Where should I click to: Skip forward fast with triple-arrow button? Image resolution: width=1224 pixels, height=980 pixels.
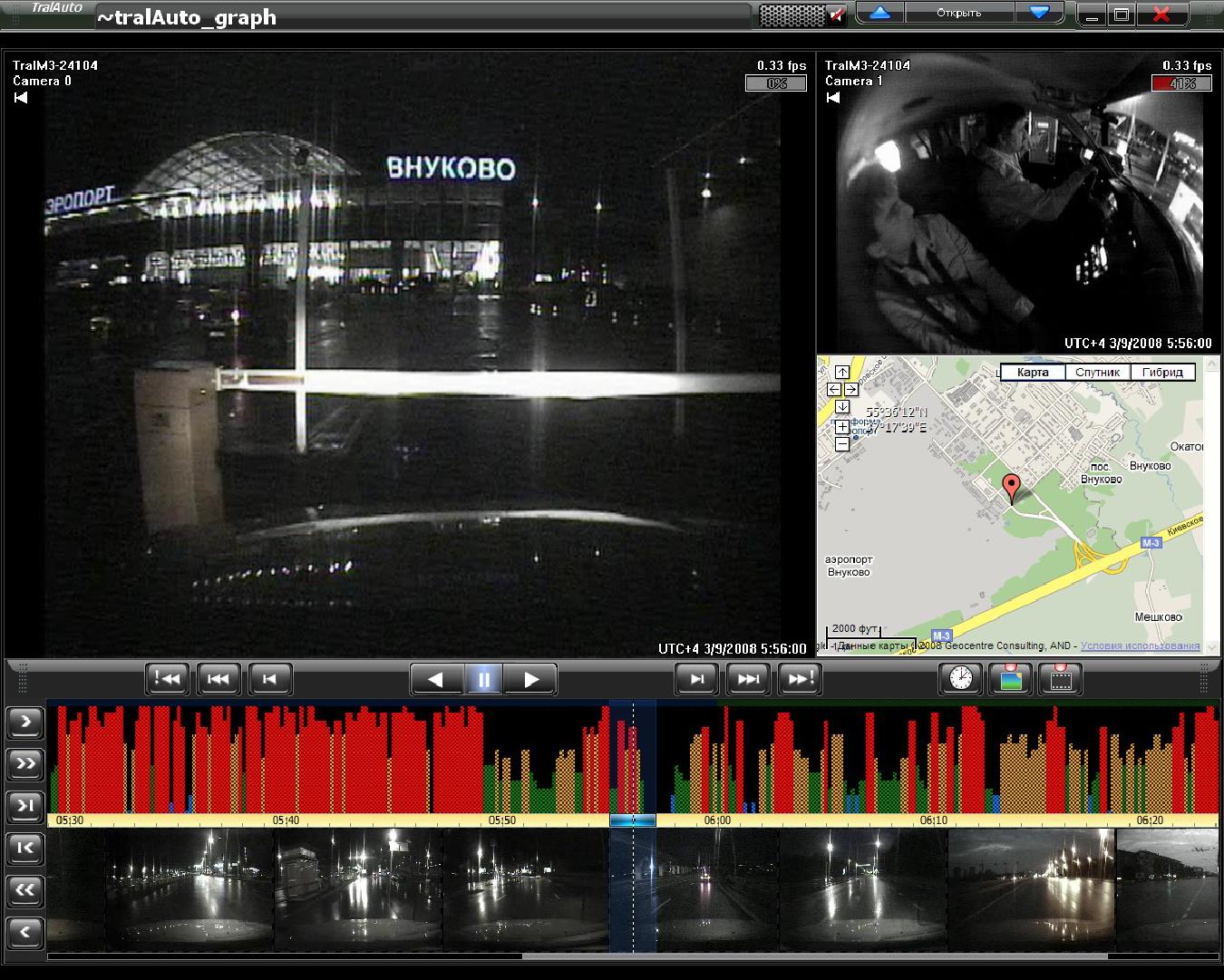[x=749, y=678]
